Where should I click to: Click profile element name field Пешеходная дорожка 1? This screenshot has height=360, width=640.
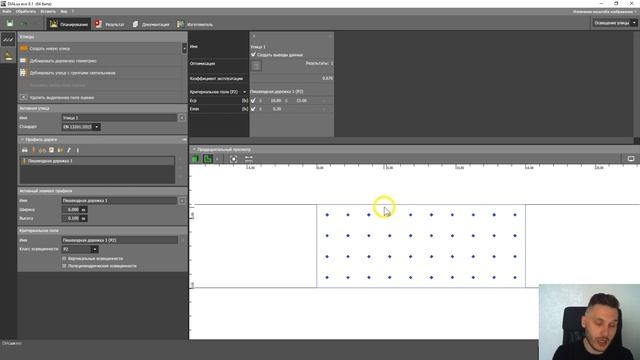click(119, 201)
